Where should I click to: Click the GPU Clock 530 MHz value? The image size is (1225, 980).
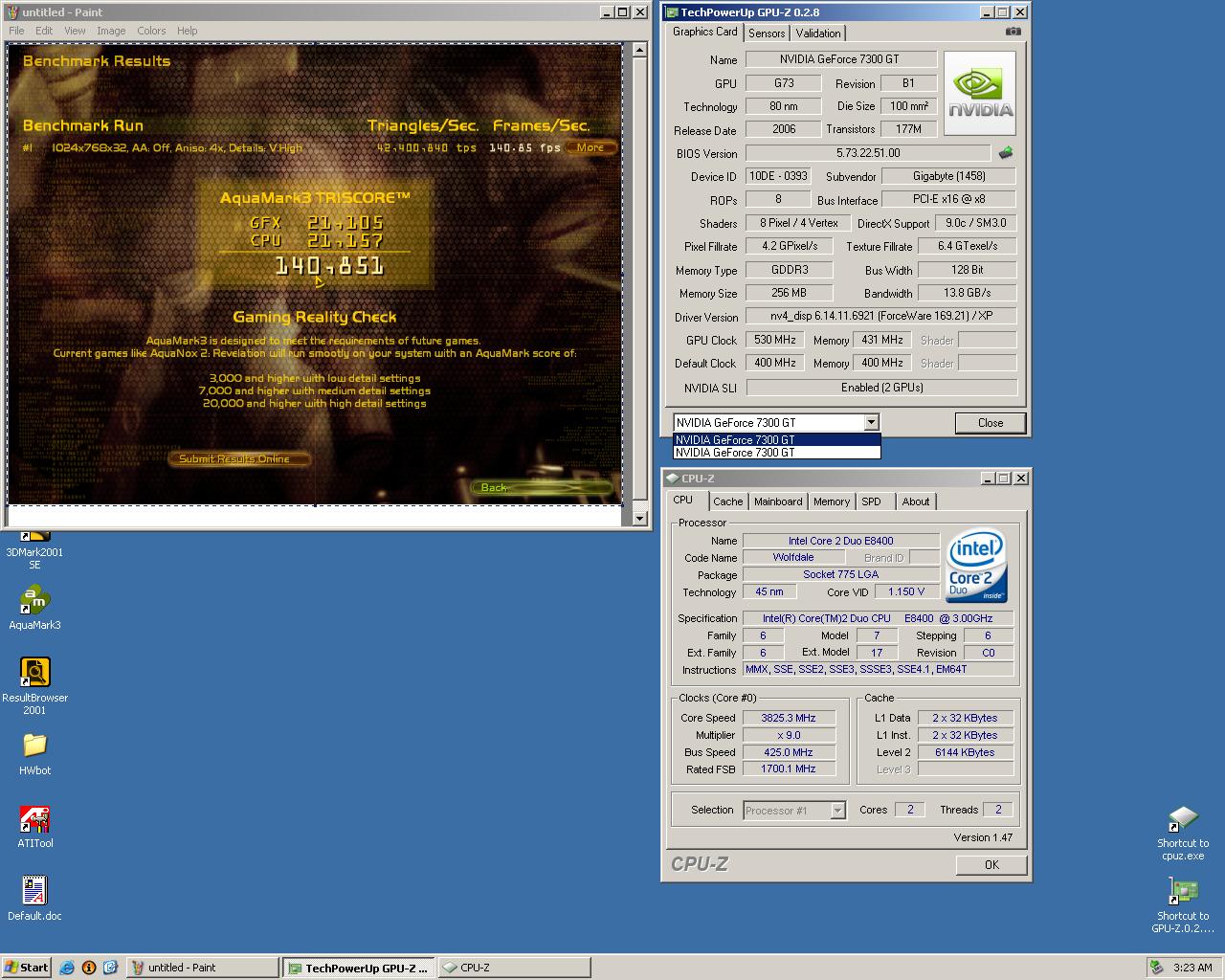(x=775, y=340)
